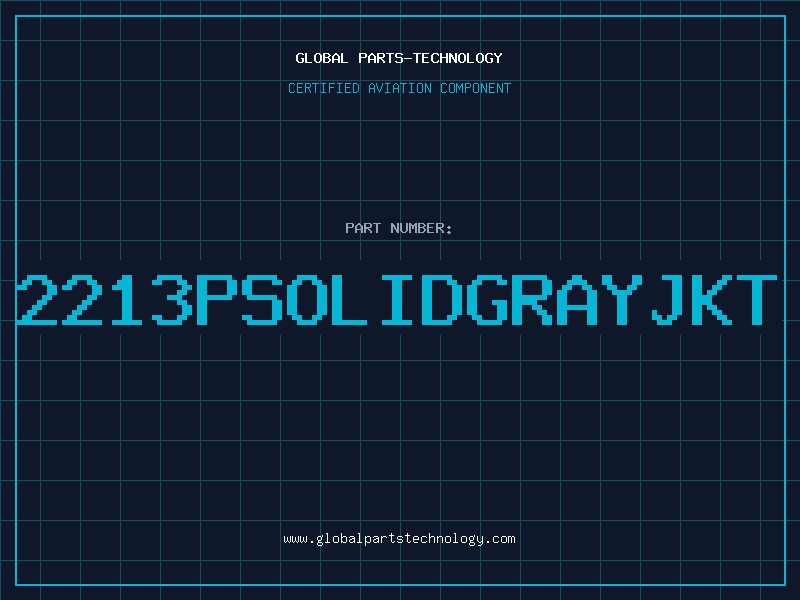Click the PART NUMBER: label

tap(399, 228)
